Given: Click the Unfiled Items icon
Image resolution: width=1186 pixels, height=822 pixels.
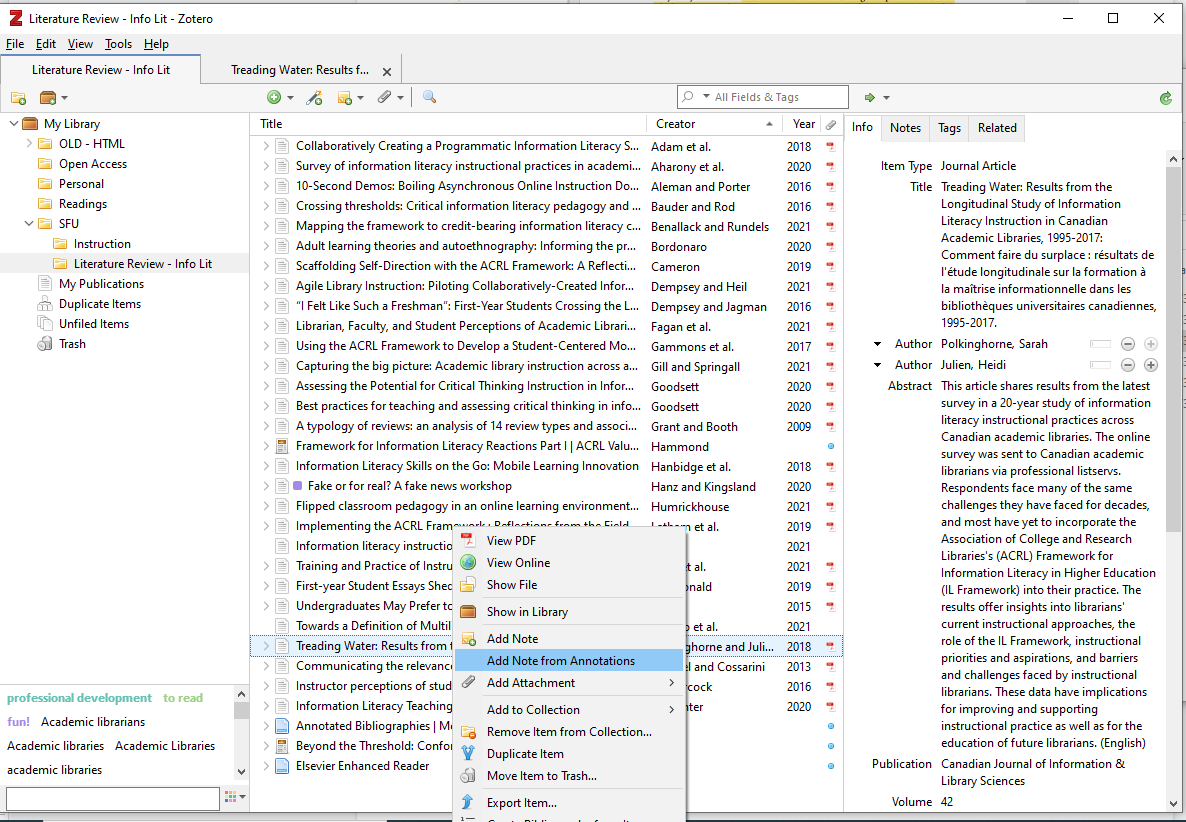Looking at the screenshot, I should point(45,324).
